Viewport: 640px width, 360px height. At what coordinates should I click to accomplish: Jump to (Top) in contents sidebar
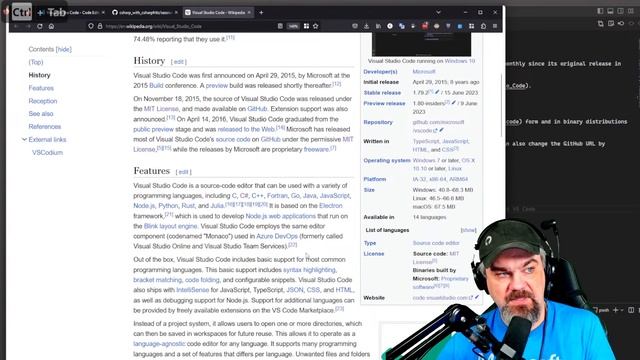[x=36, y=62]
